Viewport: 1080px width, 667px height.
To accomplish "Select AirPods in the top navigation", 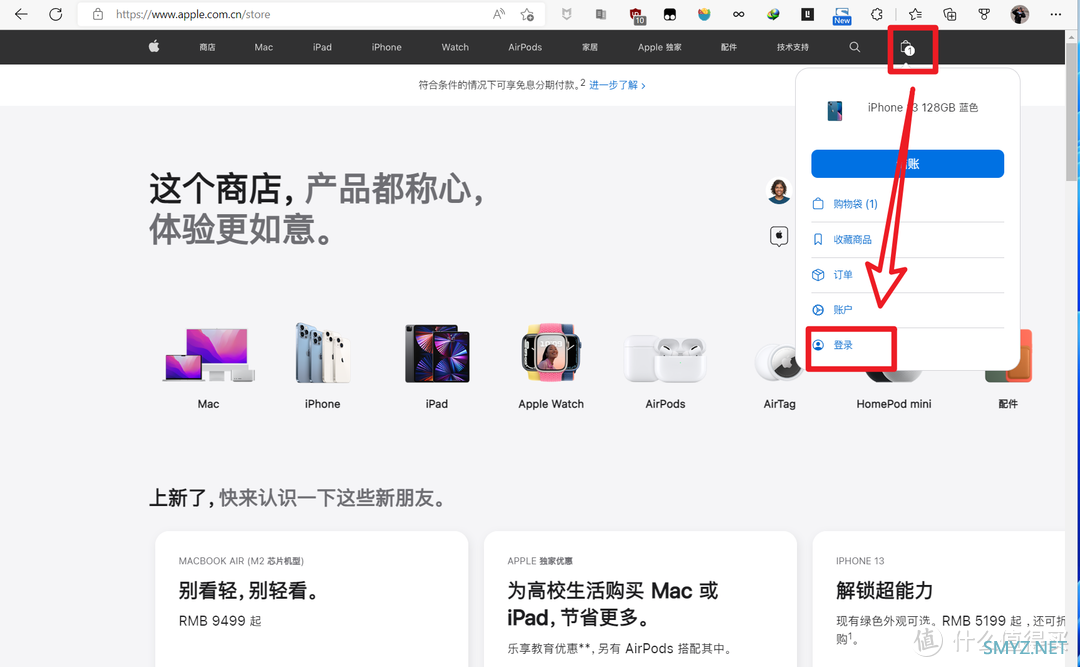I will coord(525,47).
